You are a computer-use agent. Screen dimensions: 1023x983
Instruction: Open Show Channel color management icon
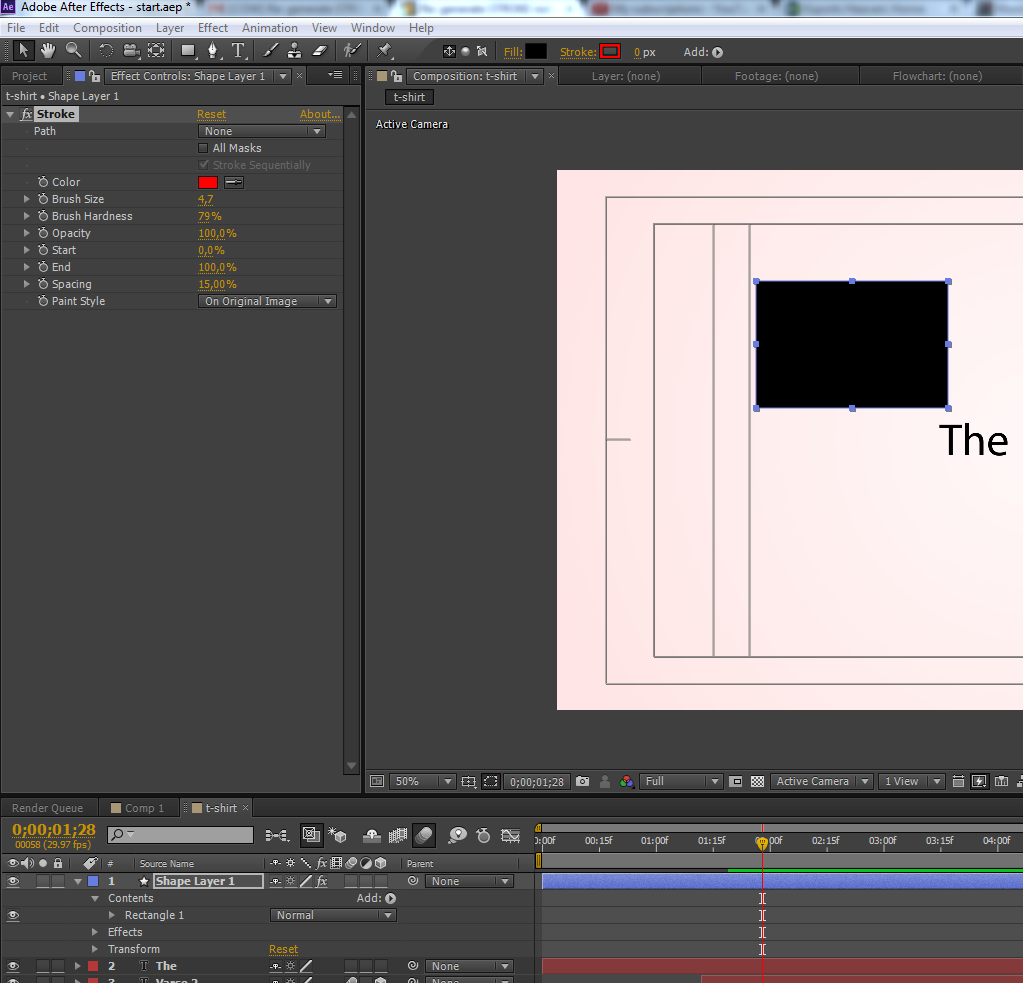pyautogui.click(x=626, y=781)
